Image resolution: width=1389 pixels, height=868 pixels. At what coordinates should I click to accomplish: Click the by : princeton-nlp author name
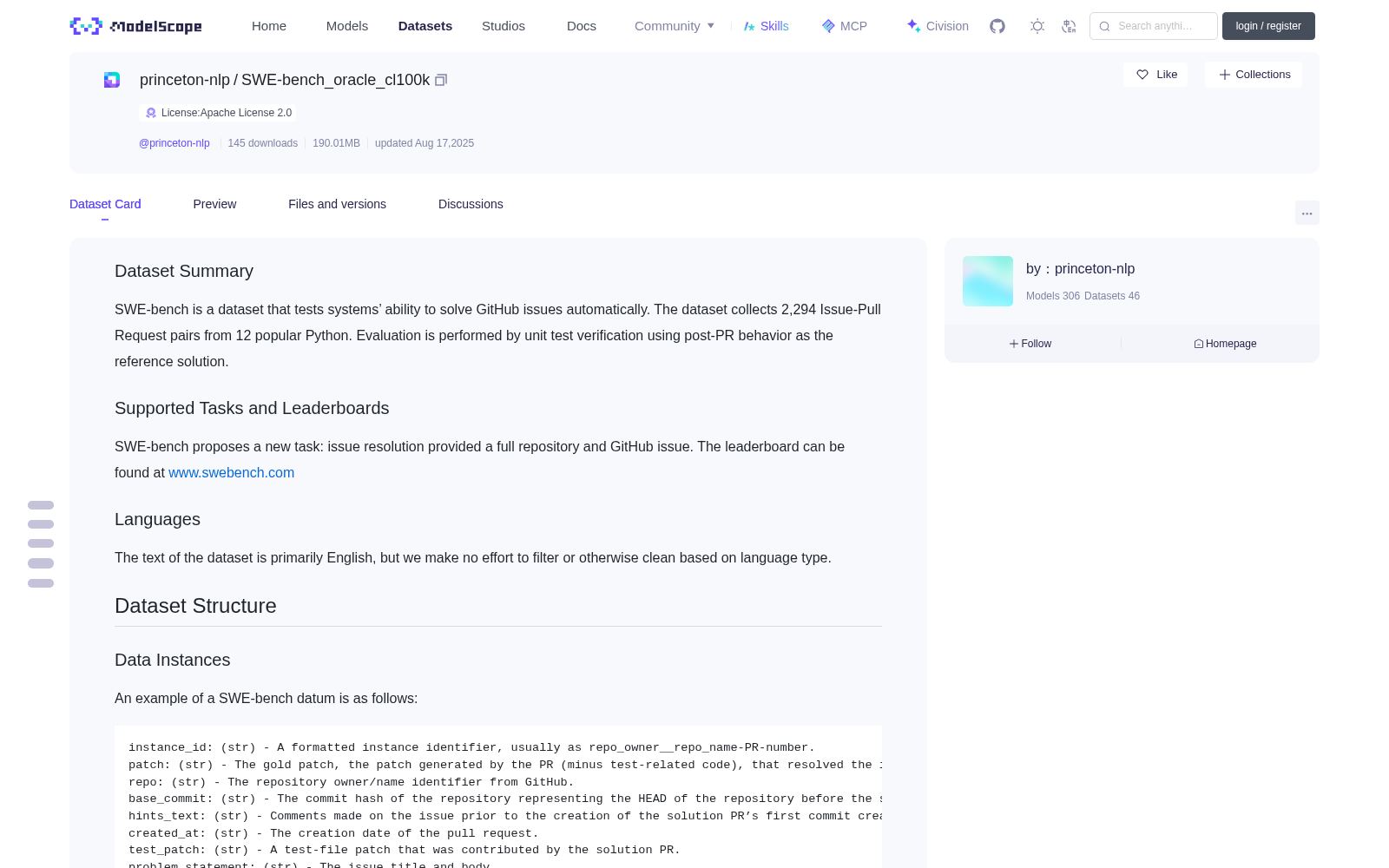(1080, 269)
